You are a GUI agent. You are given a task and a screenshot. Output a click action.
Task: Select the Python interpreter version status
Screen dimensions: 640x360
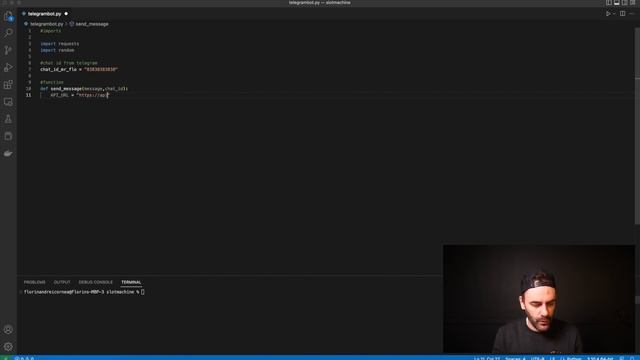(x=600, y=358)
